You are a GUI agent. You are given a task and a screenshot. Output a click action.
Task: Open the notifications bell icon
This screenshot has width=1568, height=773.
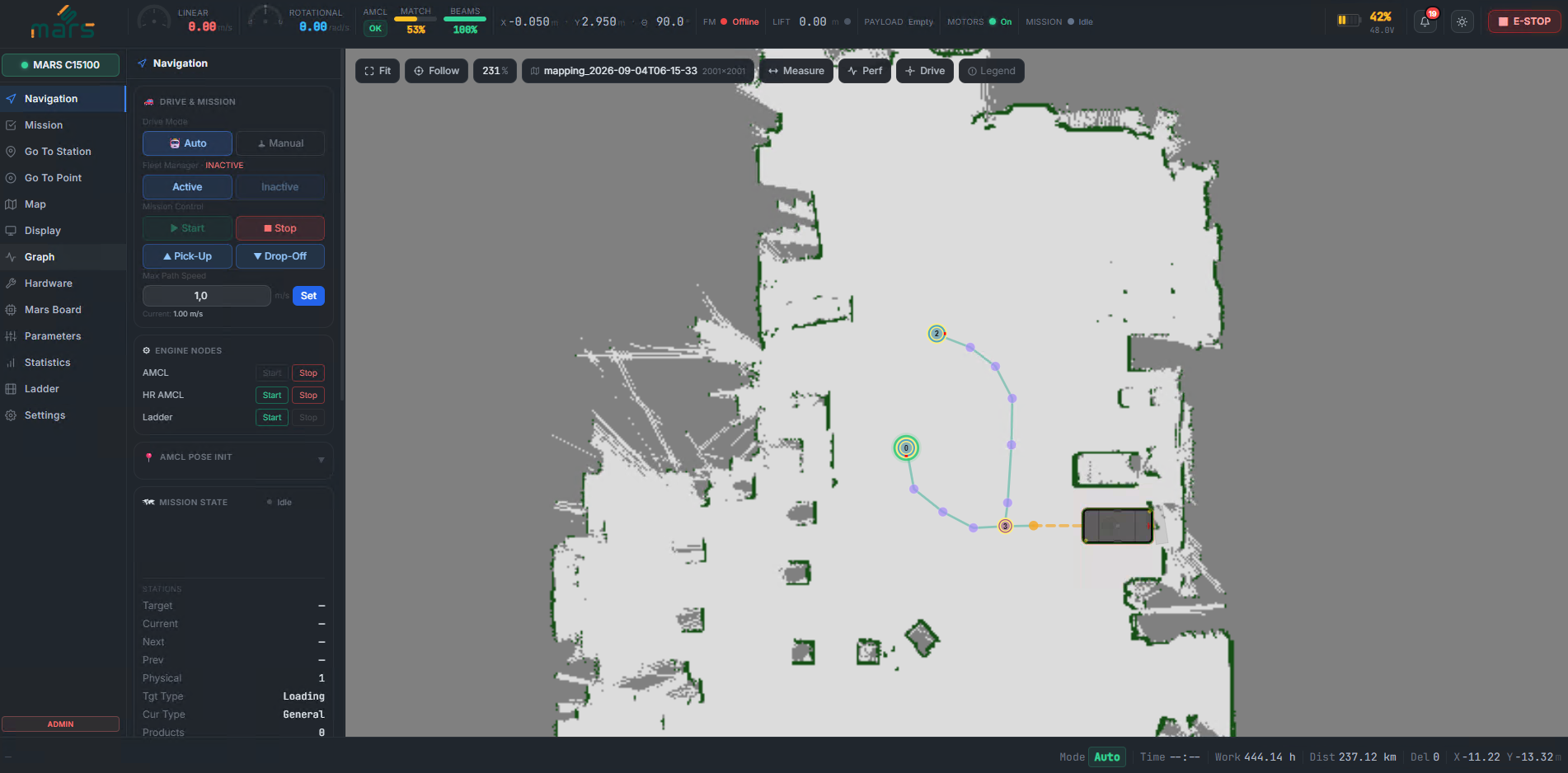click(1425, 22)
